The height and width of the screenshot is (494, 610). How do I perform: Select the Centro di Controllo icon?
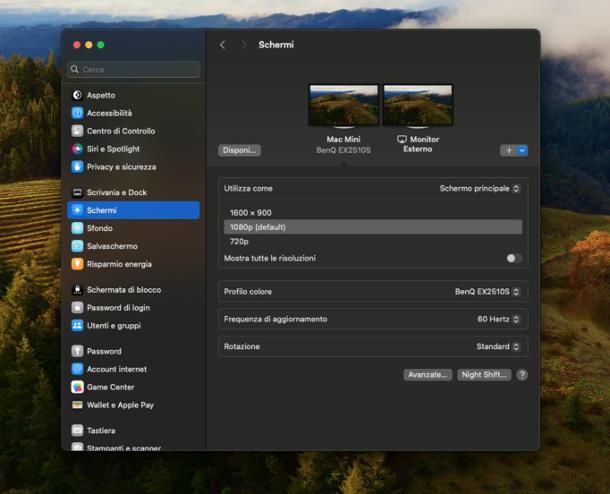coord(77,131)
